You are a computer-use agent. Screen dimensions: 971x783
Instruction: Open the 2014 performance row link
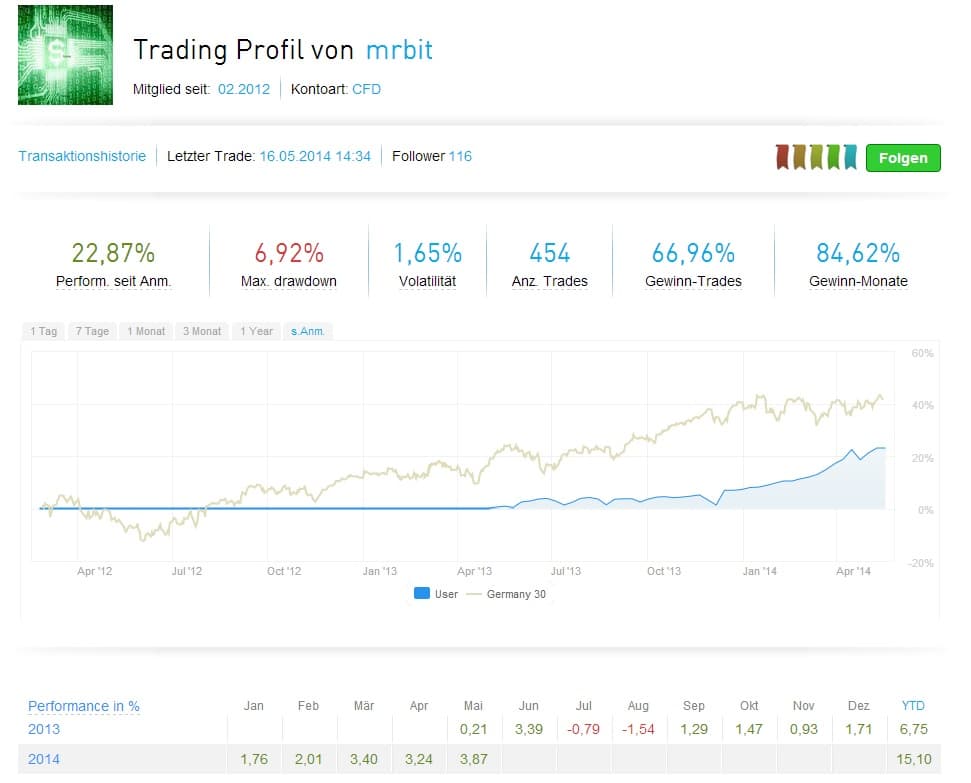pos(44,759)
